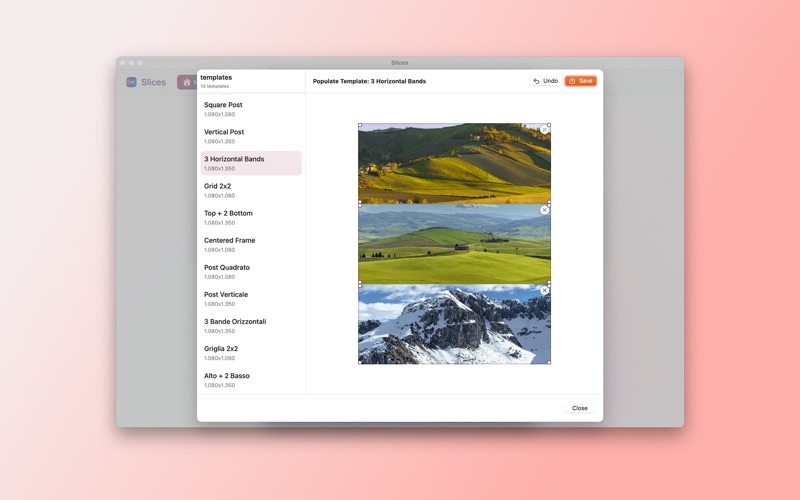Choose the Grid 2x2 template
This screenshot has width=800, height=500.
tap(251, 190)
